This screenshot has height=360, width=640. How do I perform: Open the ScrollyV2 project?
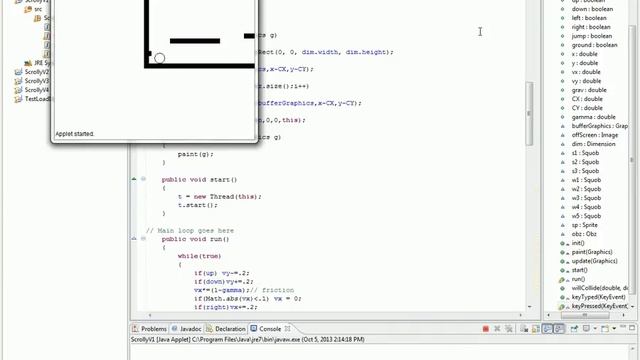pyautogui.click(x=32, y=72)
